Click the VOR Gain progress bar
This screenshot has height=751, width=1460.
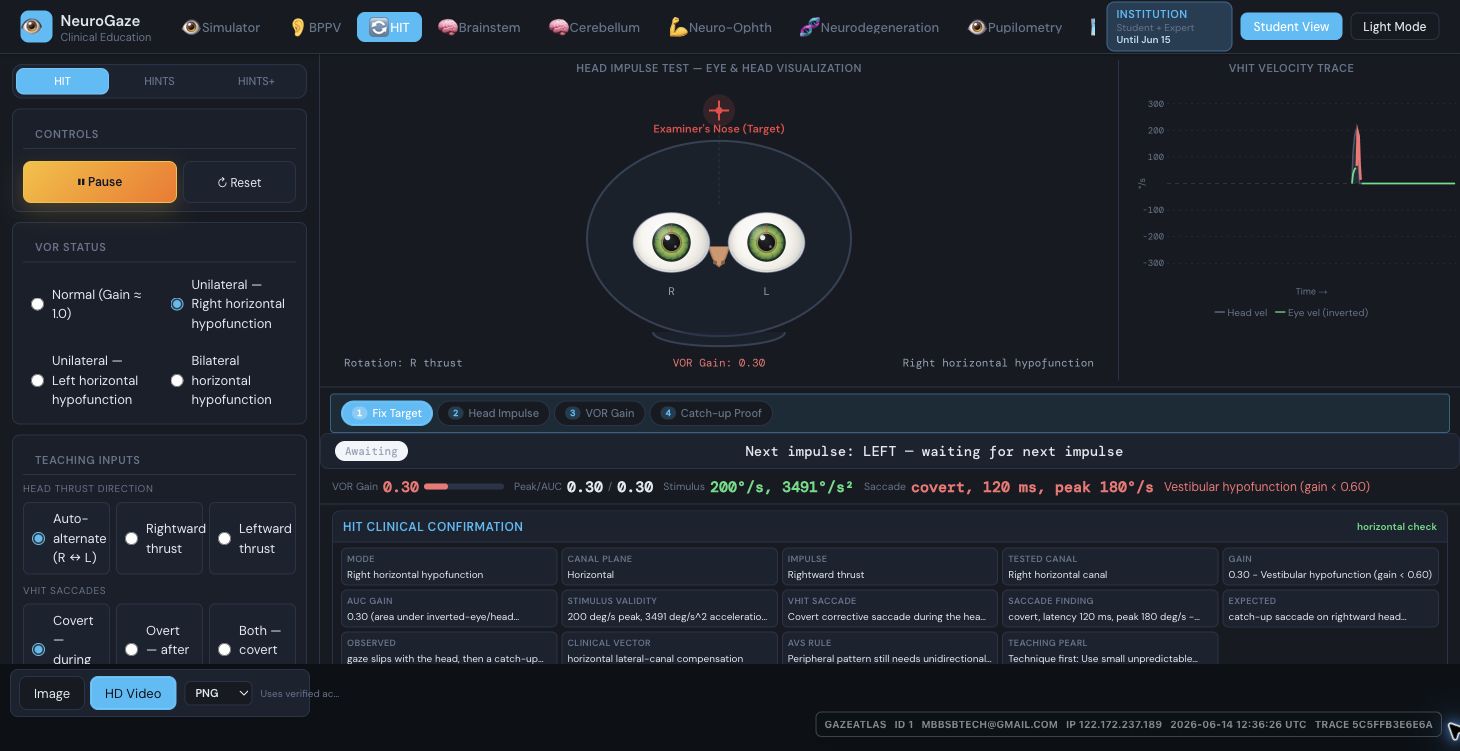point(464,487)
